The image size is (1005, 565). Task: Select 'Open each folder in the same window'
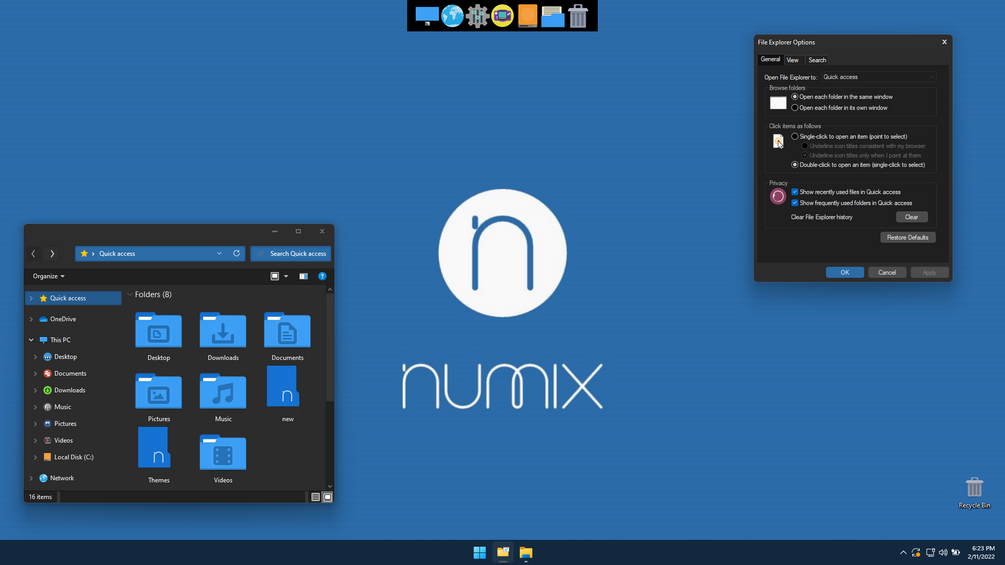[795, 97]
